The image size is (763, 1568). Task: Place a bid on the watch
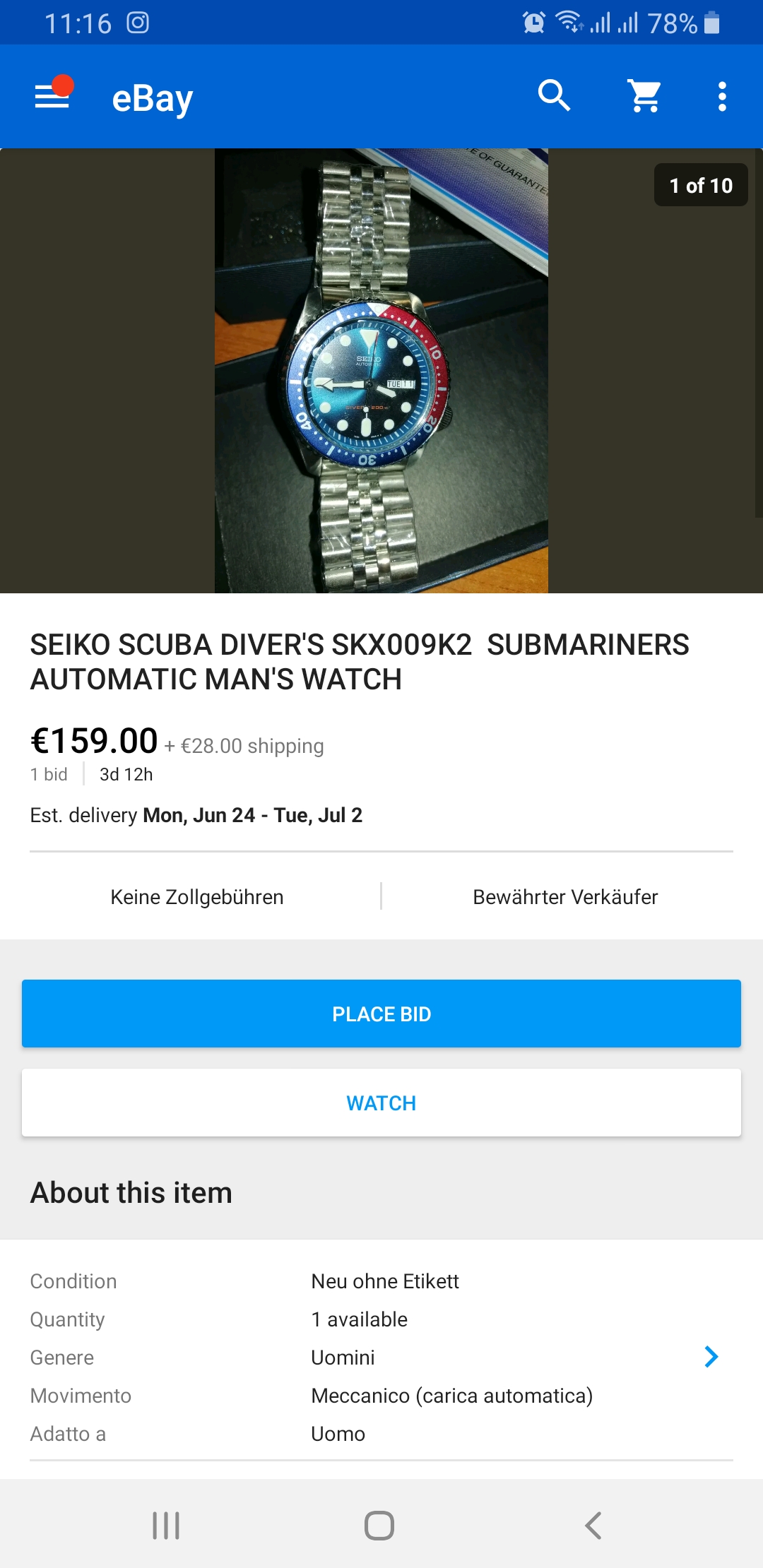click(x=381, y=1014)
